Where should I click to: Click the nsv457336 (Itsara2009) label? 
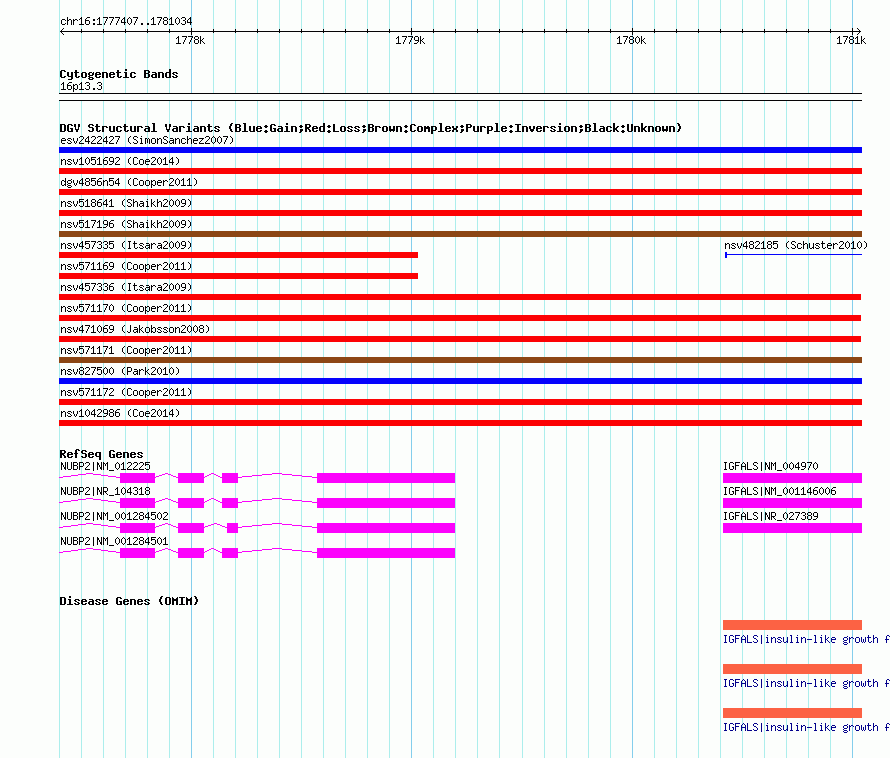(126, 287)
